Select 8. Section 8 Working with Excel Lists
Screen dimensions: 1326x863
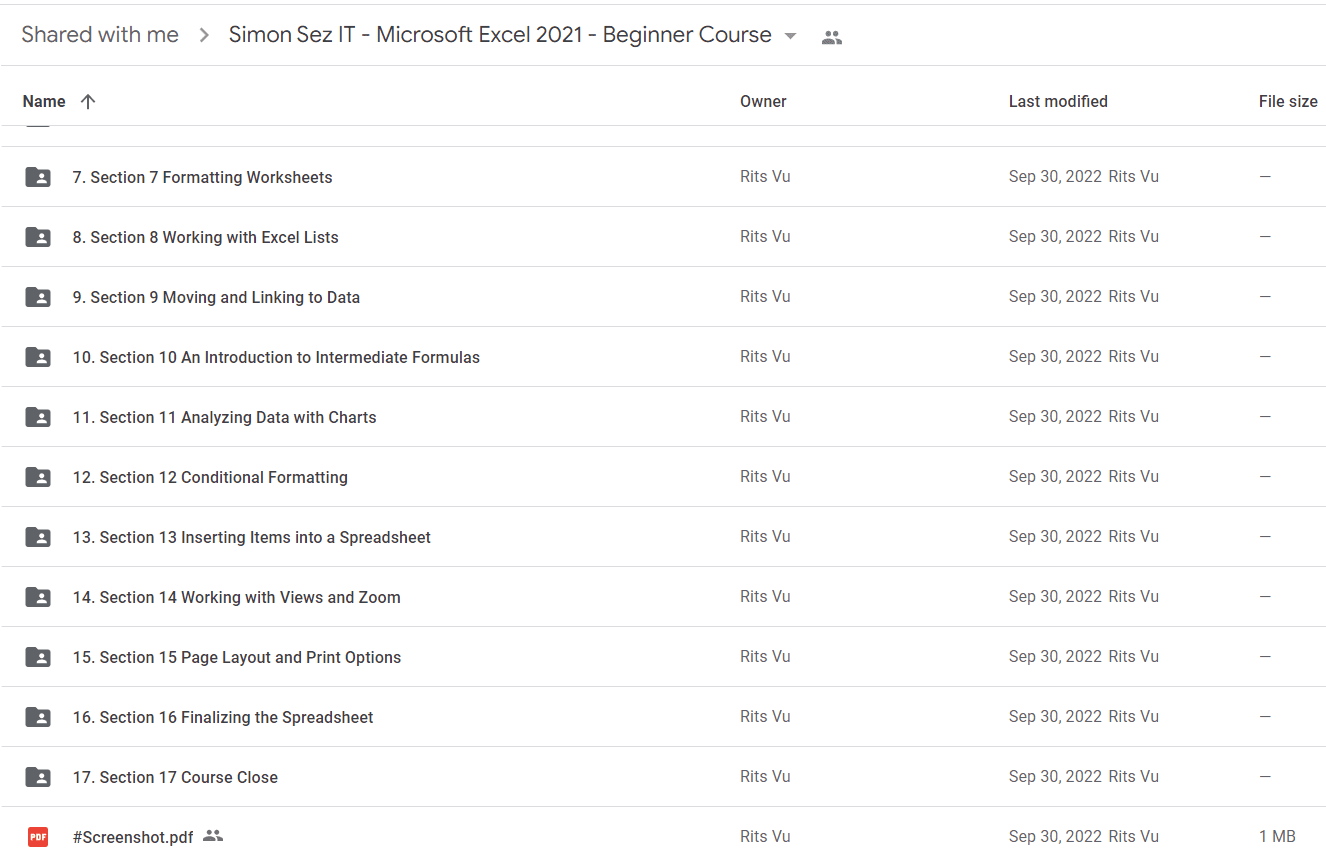205,237
